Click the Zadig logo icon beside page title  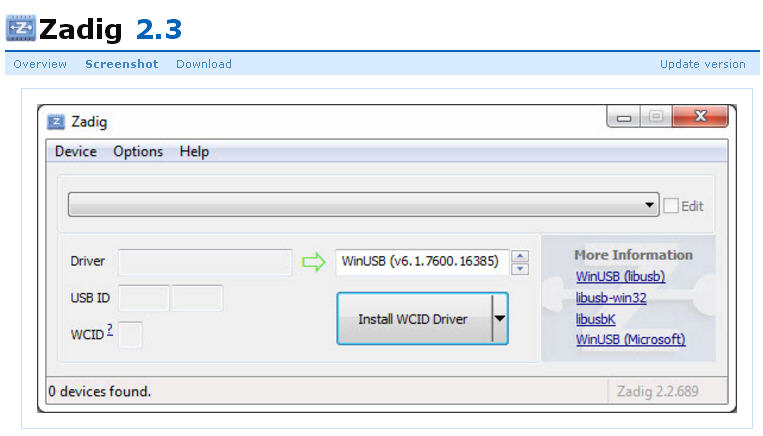(x=20, y=28)
